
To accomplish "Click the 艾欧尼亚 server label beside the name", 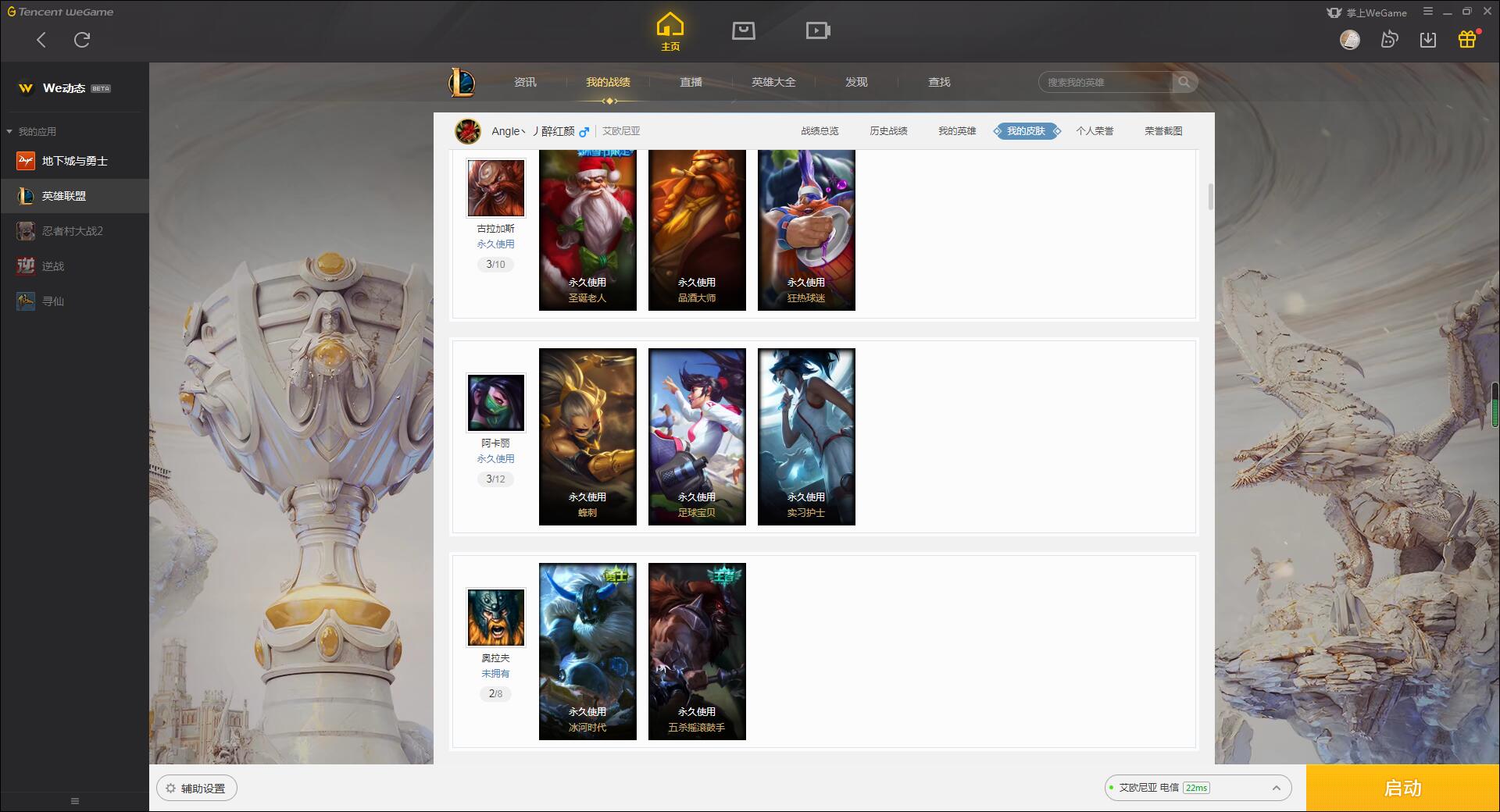I will pos(621,131).
